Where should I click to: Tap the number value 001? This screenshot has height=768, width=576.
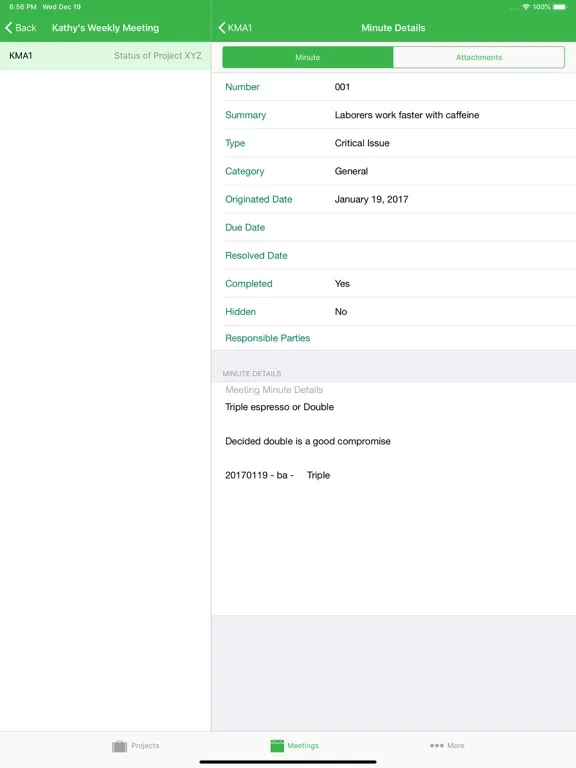click(x=342, y=87)
